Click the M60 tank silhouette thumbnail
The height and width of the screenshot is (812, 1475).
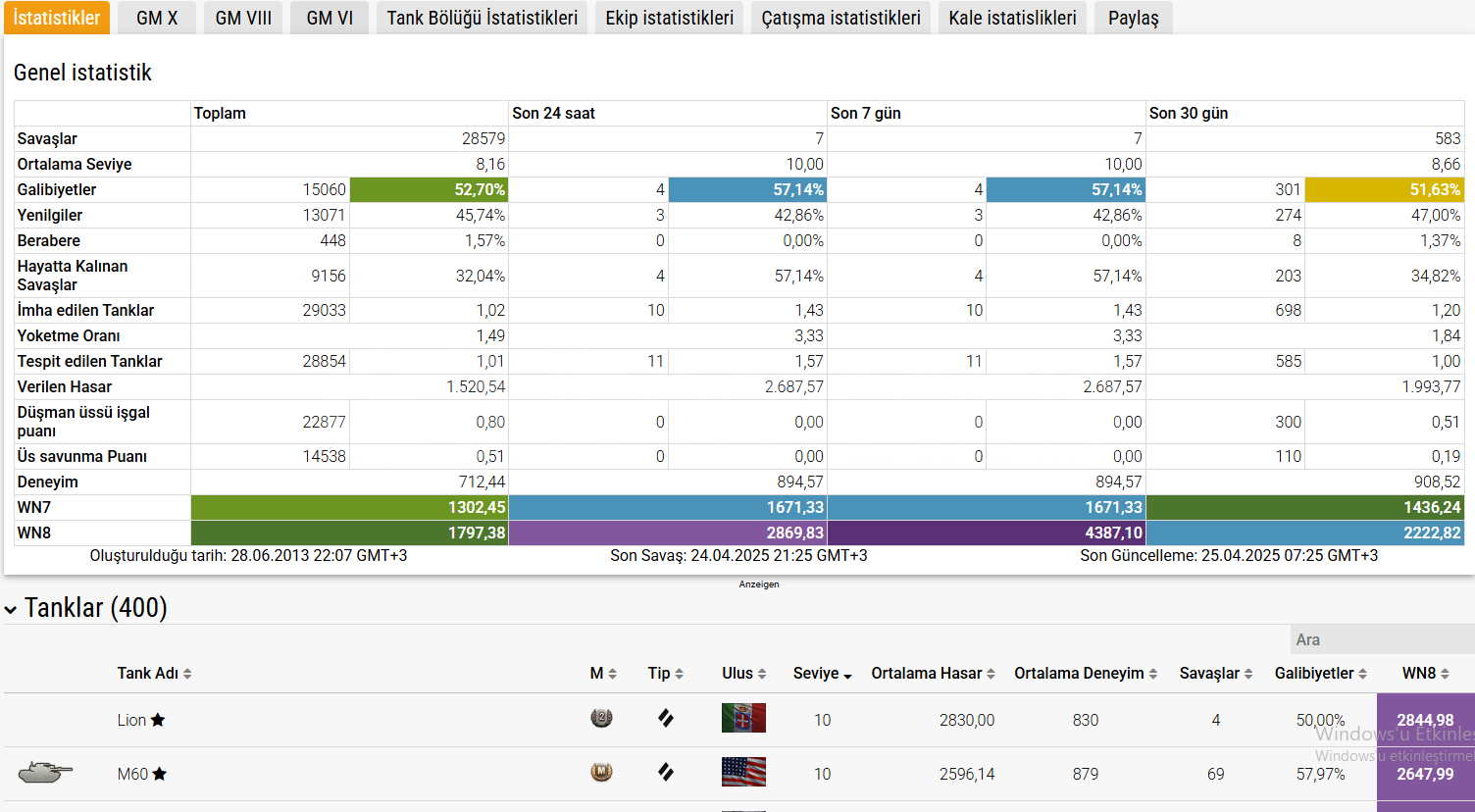coord(45,773)
